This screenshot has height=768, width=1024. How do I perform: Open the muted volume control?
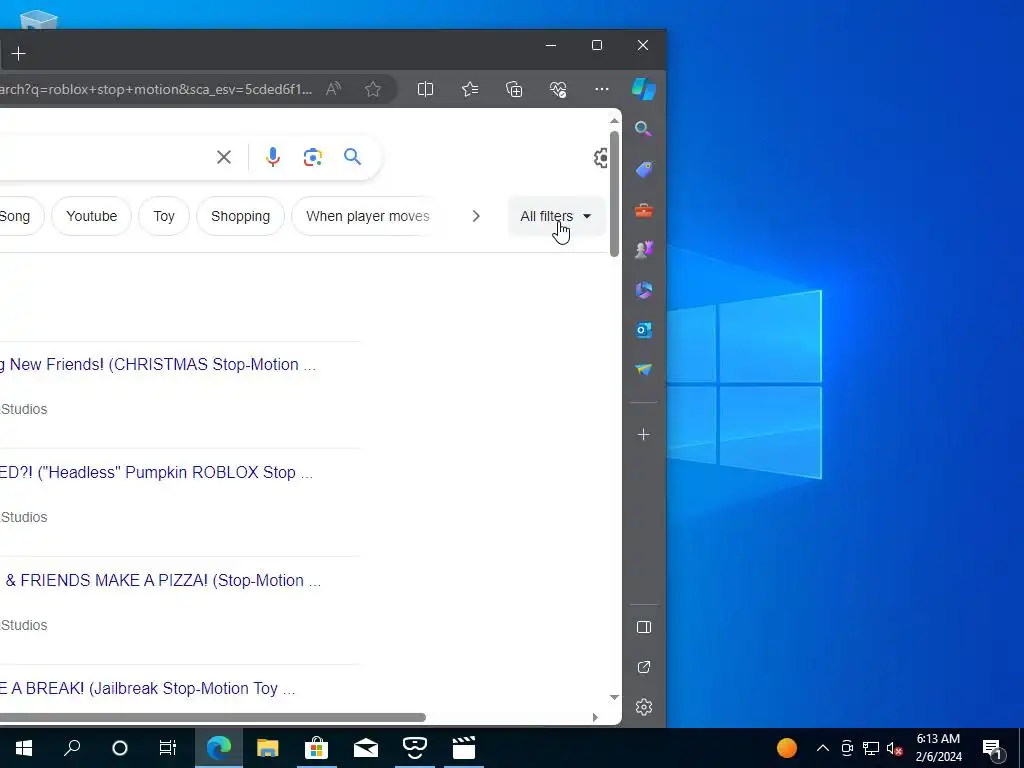[x=894, y=748]
